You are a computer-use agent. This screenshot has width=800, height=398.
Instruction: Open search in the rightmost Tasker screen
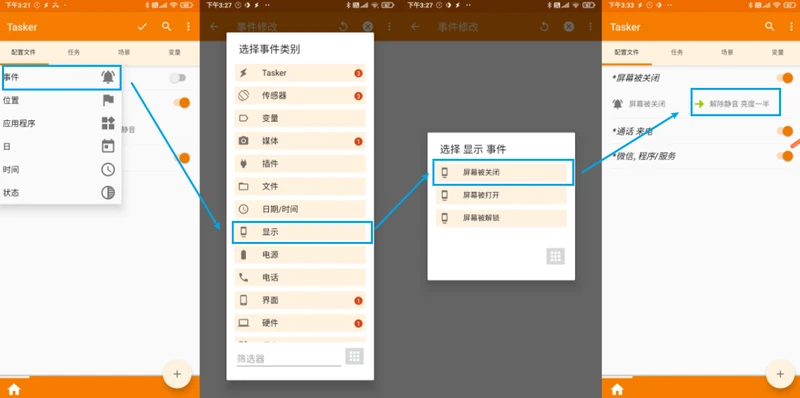point(770,27)
